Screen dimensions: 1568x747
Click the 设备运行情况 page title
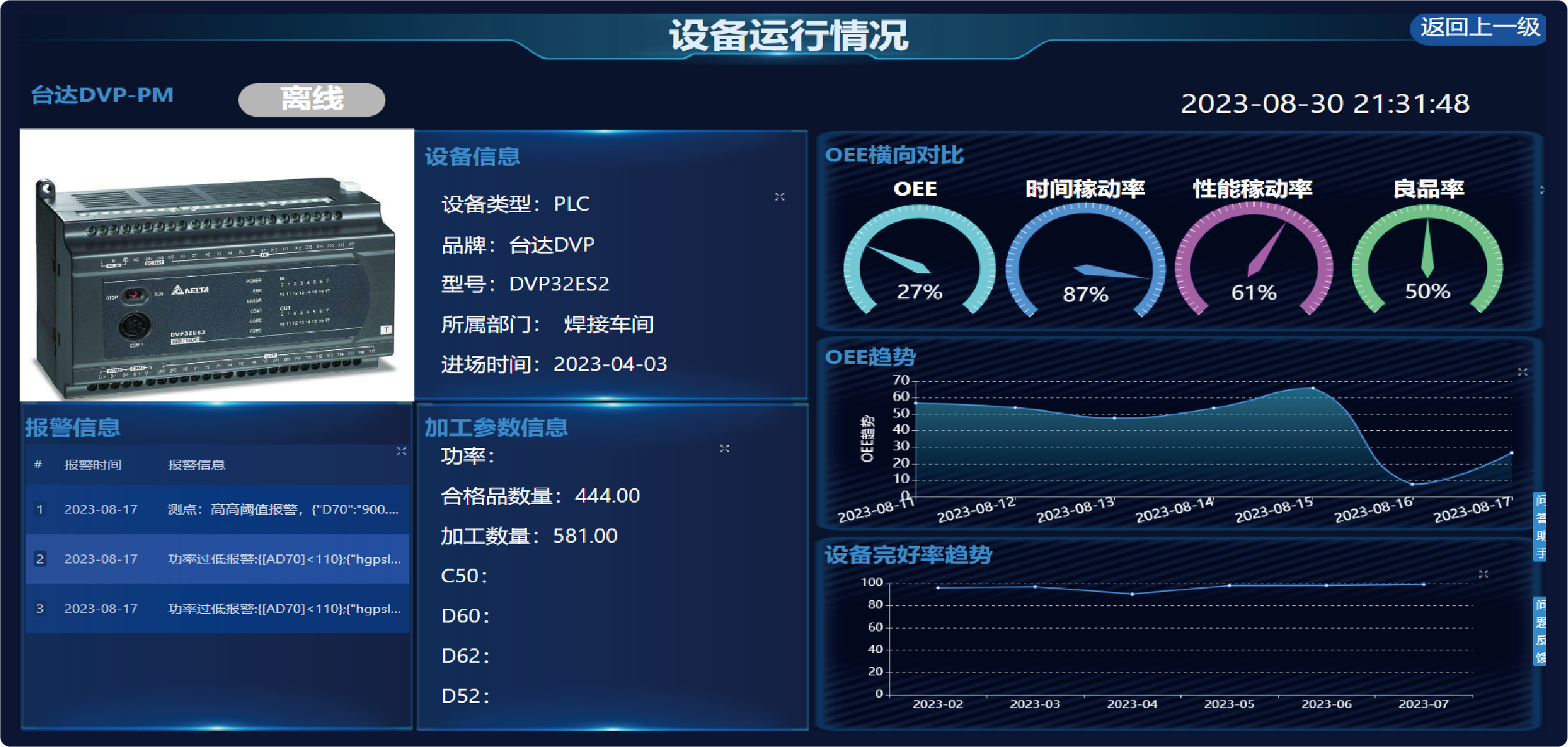click(788, 35)
